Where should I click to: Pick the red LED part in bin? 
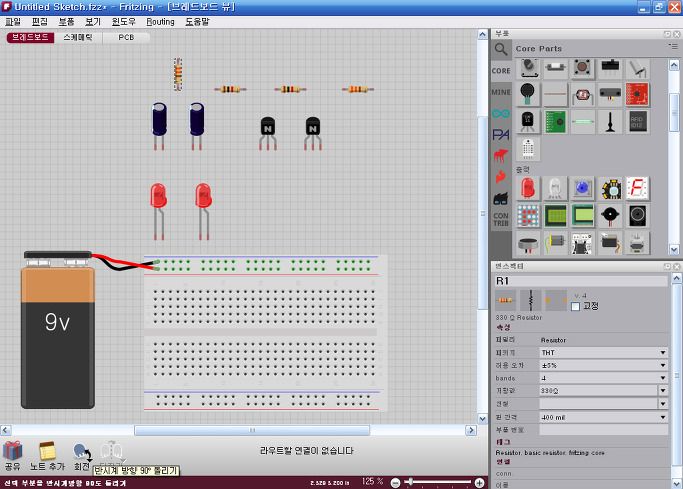(528, 188)
